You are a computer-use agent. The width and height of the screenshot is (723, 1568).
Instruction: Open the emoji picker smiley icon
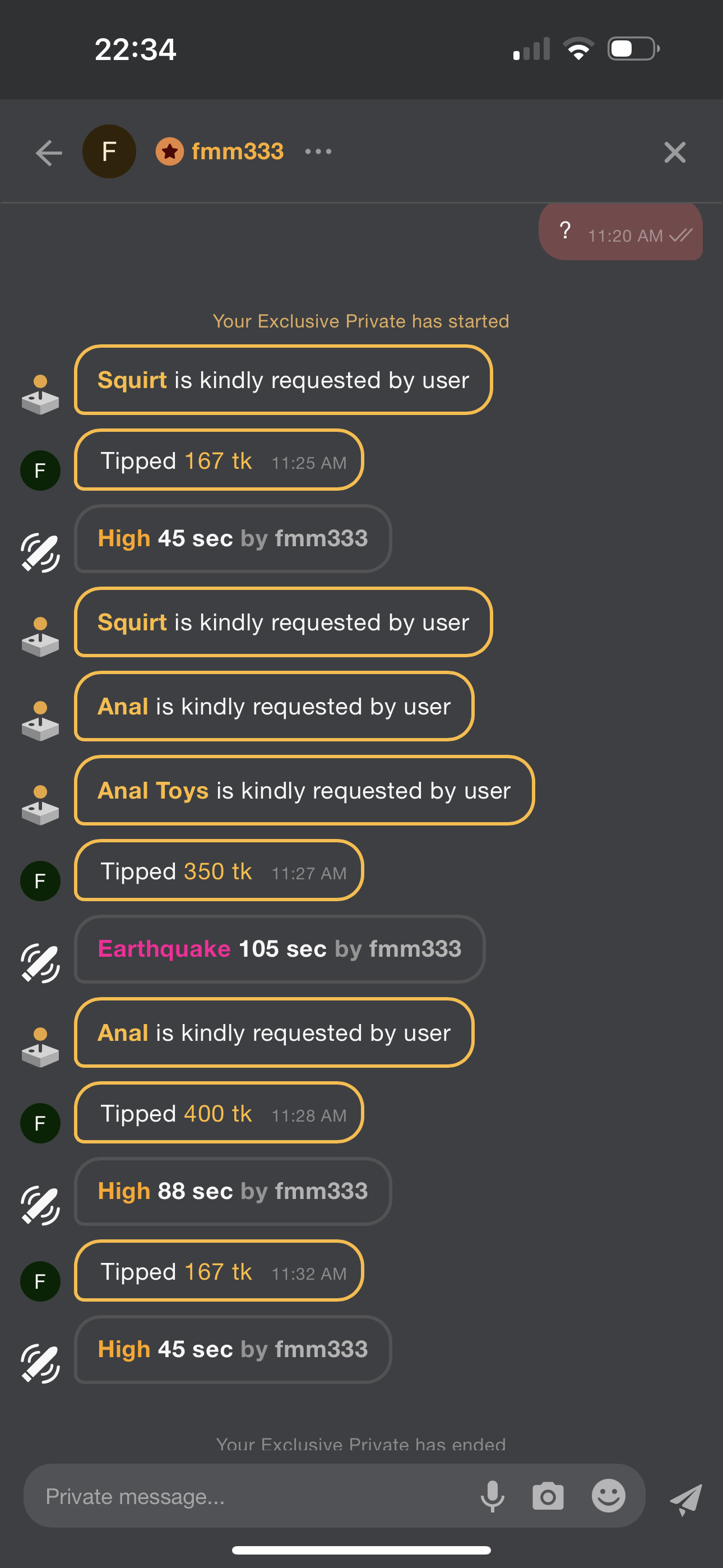click(608, 1496)
